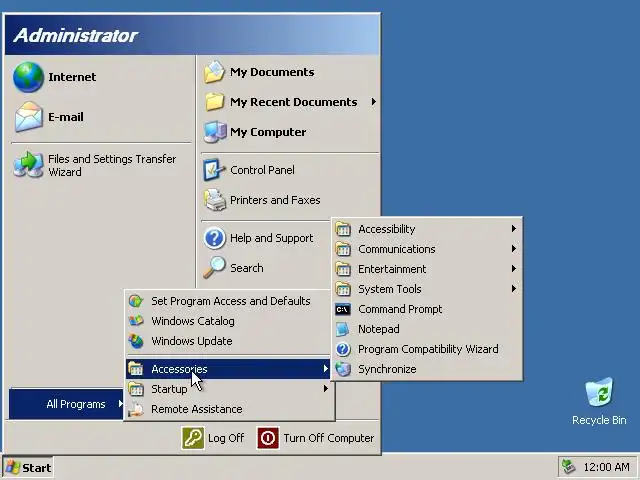Choose the Notepad menu entry label

click(379, 329)
